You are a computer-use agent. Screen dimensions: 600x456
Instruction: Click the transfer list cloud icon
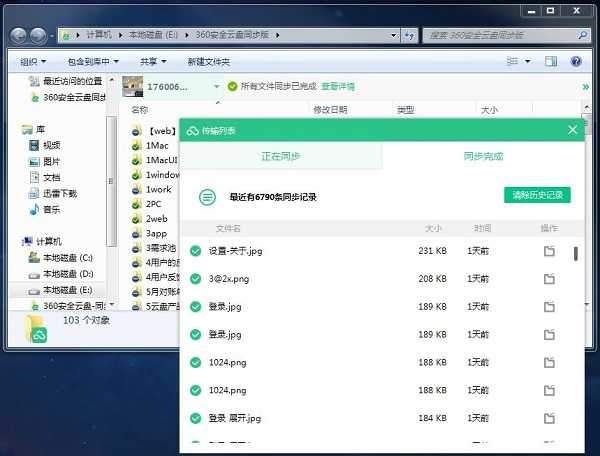[x=192, y=131]
